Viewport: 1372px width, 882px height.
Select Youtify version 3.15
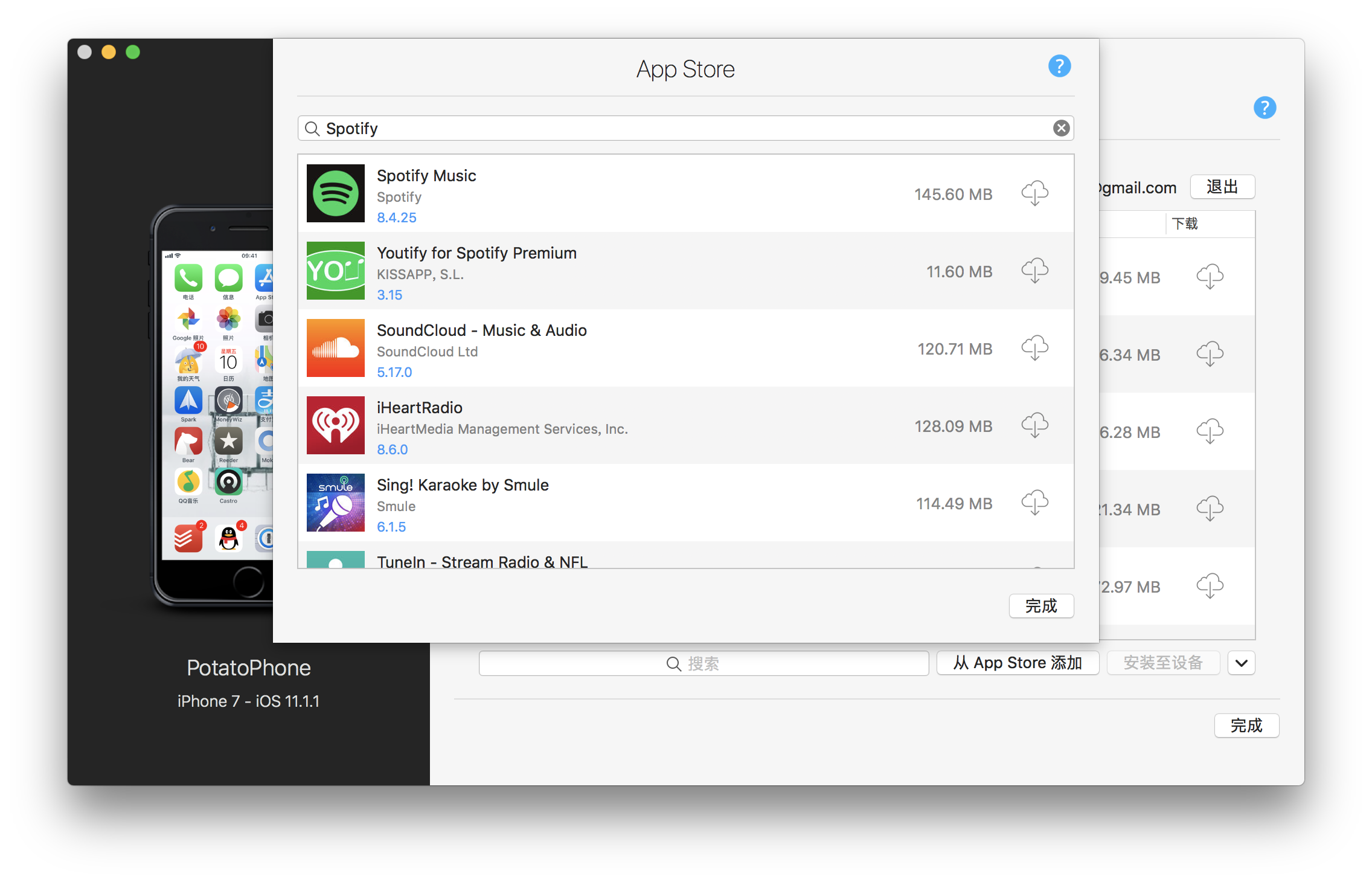(389, 295)
